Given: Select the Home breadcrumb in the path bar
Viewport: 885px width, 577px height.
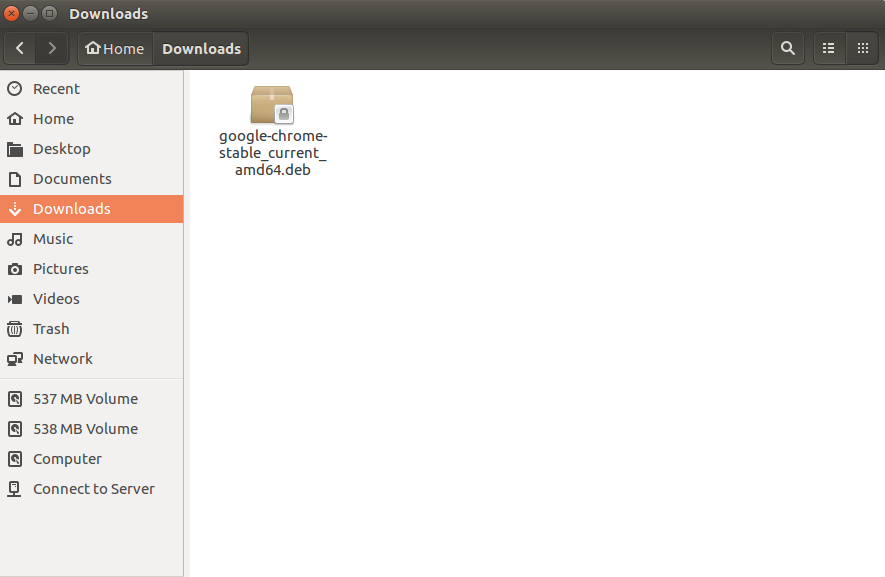Looking at the screenshot, I should point(114,48).
